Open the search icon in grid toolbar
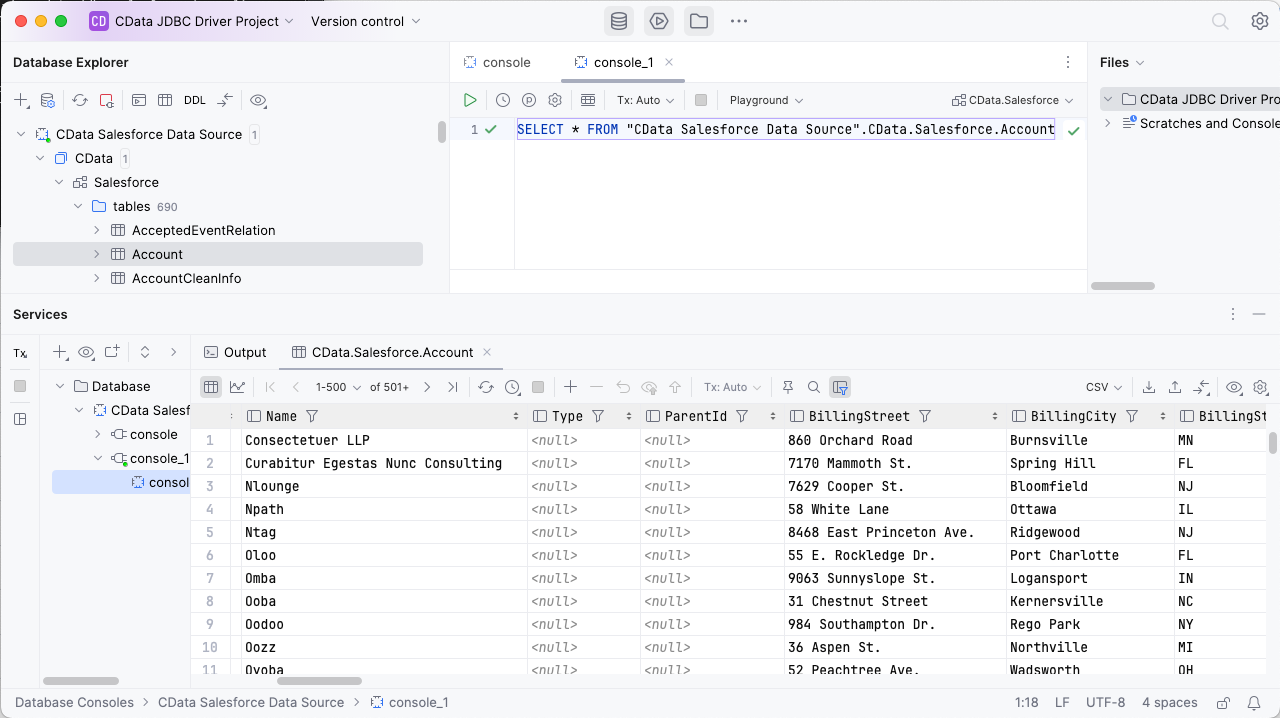 pyautogui.click(x=814, y=387)
